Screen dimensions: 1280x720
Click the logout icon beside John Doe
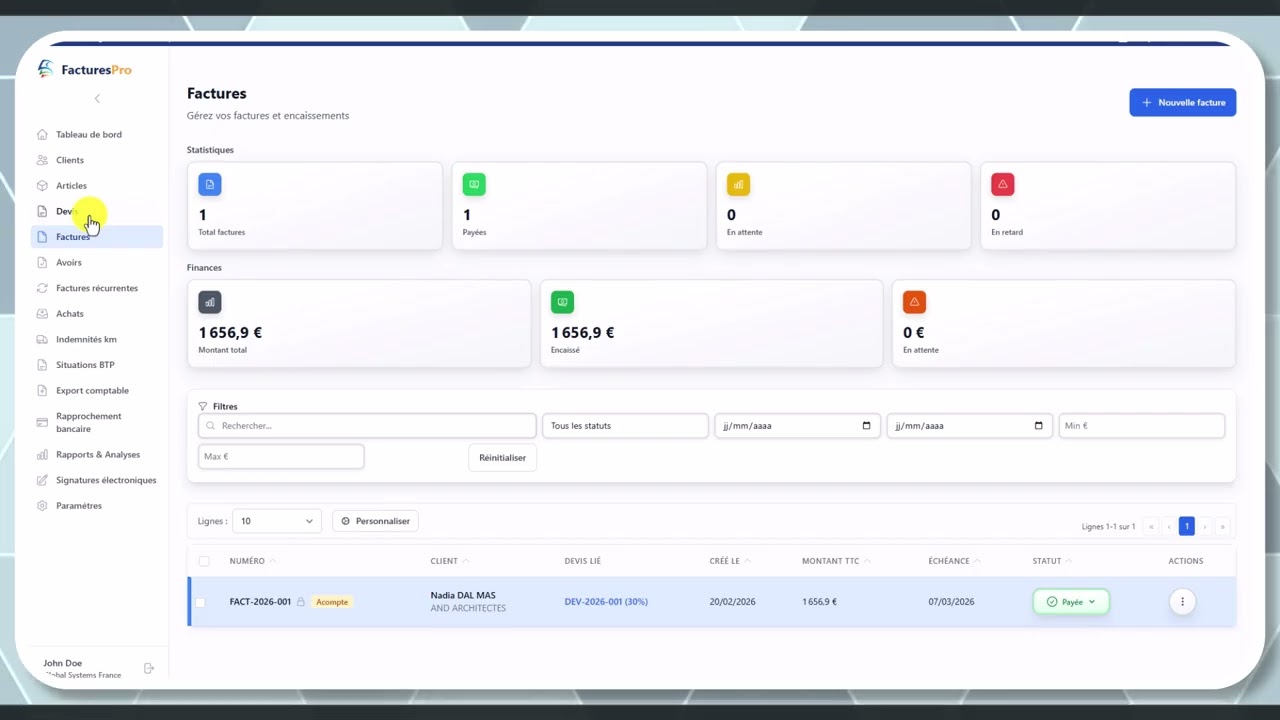pos(149,668)
